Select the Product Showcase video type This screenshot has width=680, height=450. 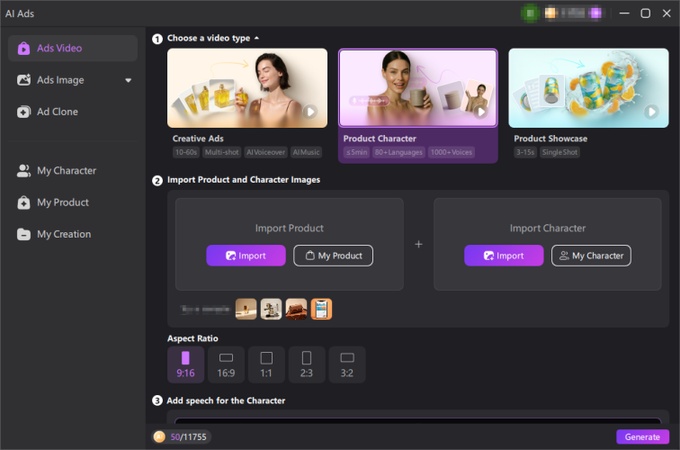point(588,104)
